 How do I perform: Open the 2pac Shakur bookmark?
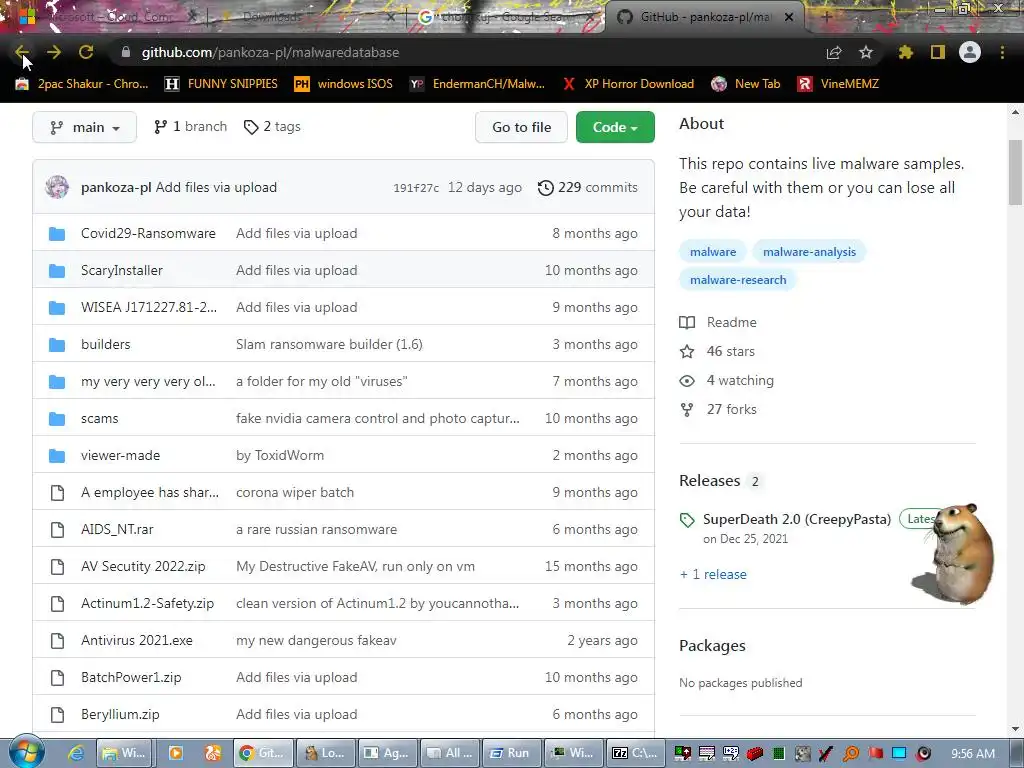tap(82, 84)
